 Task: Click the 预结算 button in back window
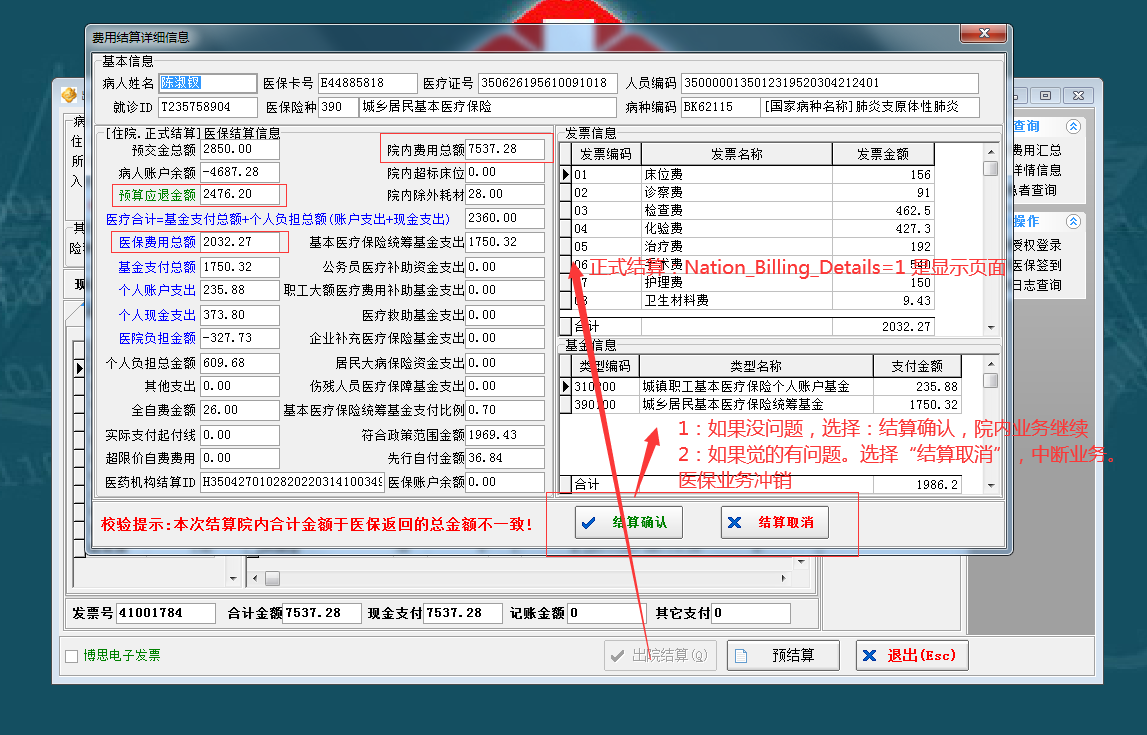pos(783,655)
